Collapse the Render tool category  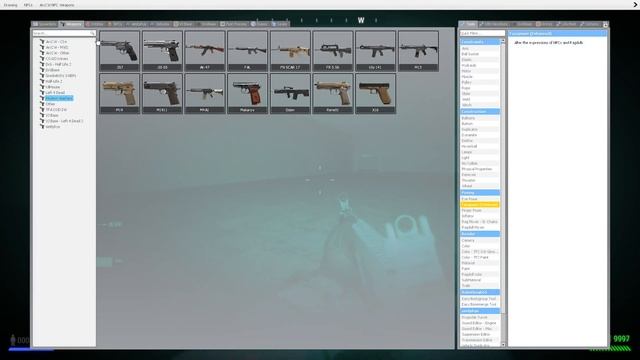(480, 234)
